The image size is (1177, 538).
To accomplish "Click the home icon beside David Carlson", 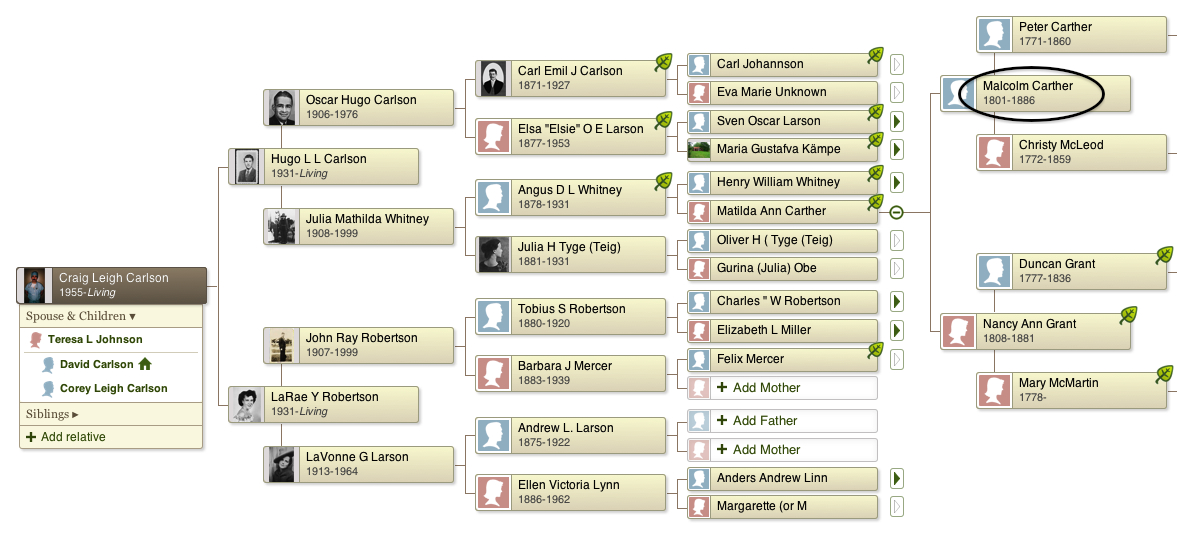I will [145, 364].
